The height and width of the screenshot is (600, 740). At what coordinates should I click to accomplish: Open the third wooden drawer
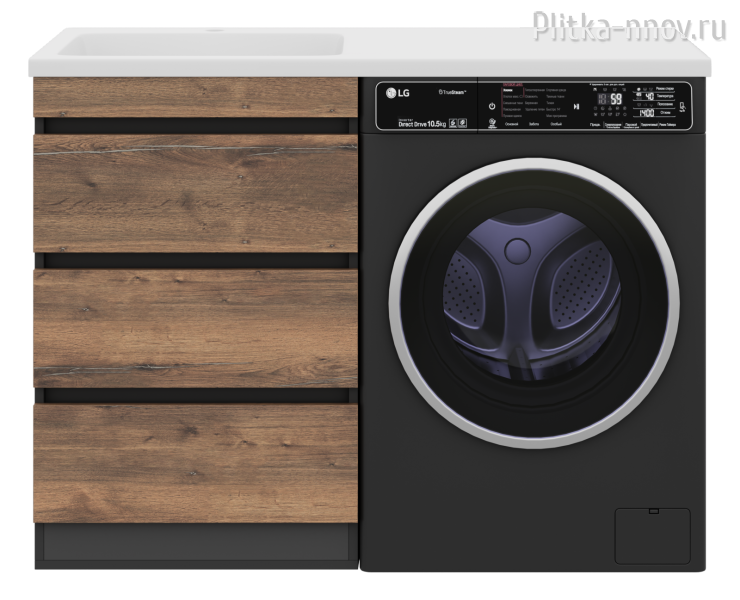coord(195,327)
